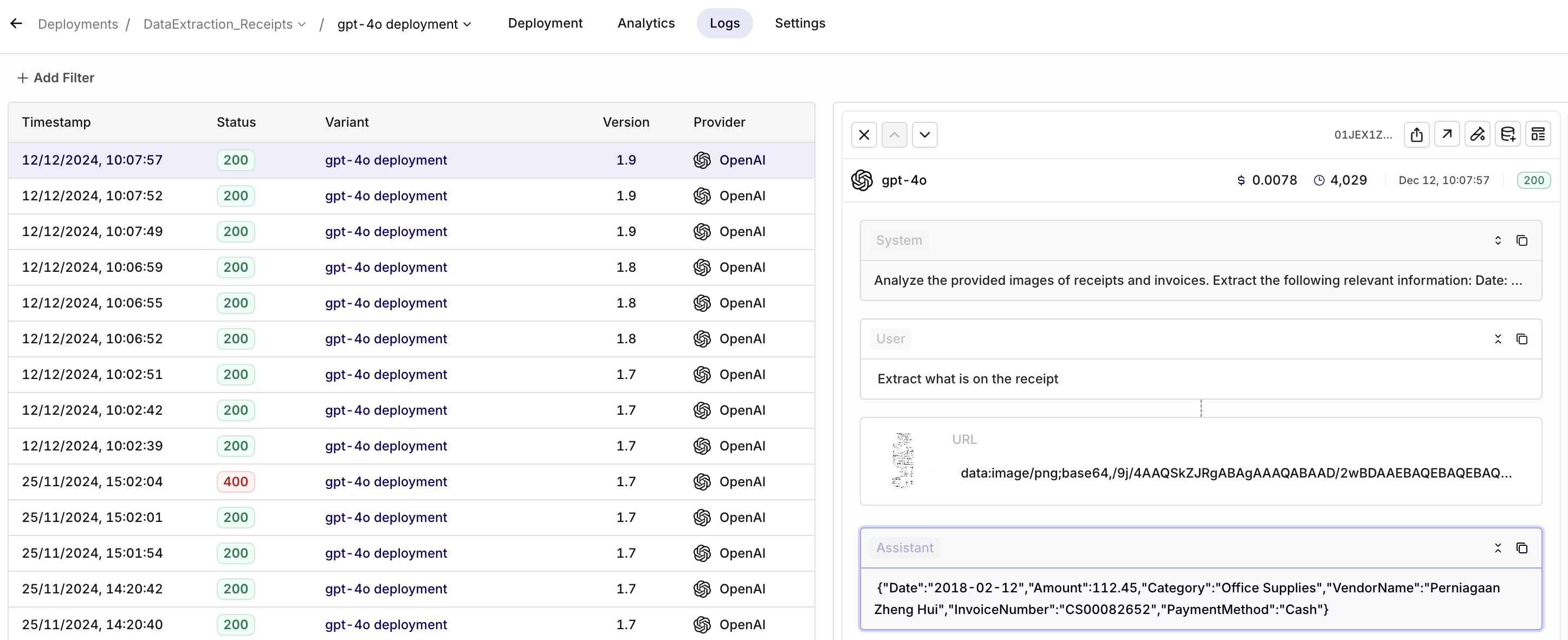Copy the Assistant response content
1568x640 pixels.
point(1522,548)
